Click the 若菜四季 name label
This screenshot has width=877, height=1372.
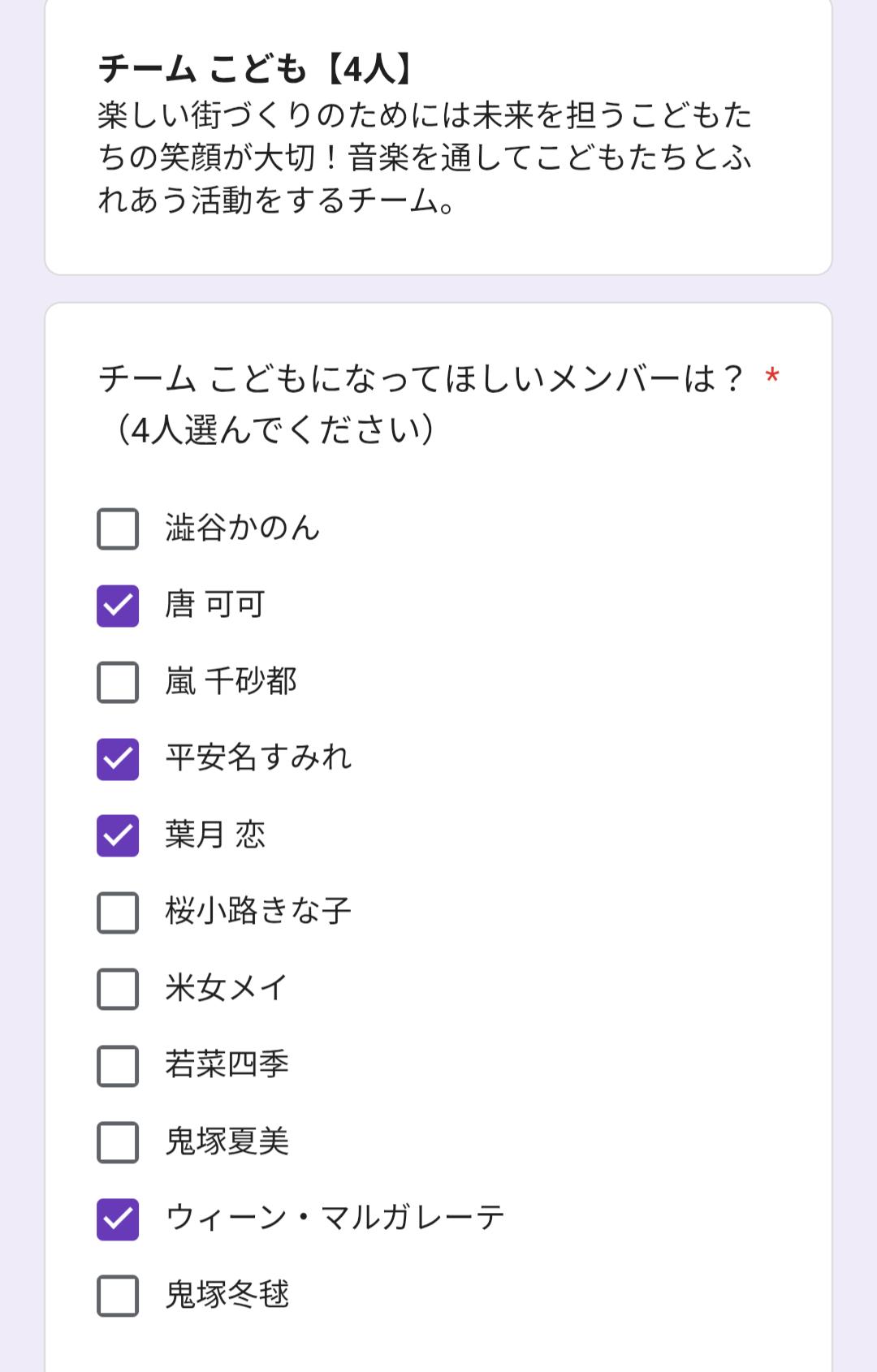[227, 1064]
